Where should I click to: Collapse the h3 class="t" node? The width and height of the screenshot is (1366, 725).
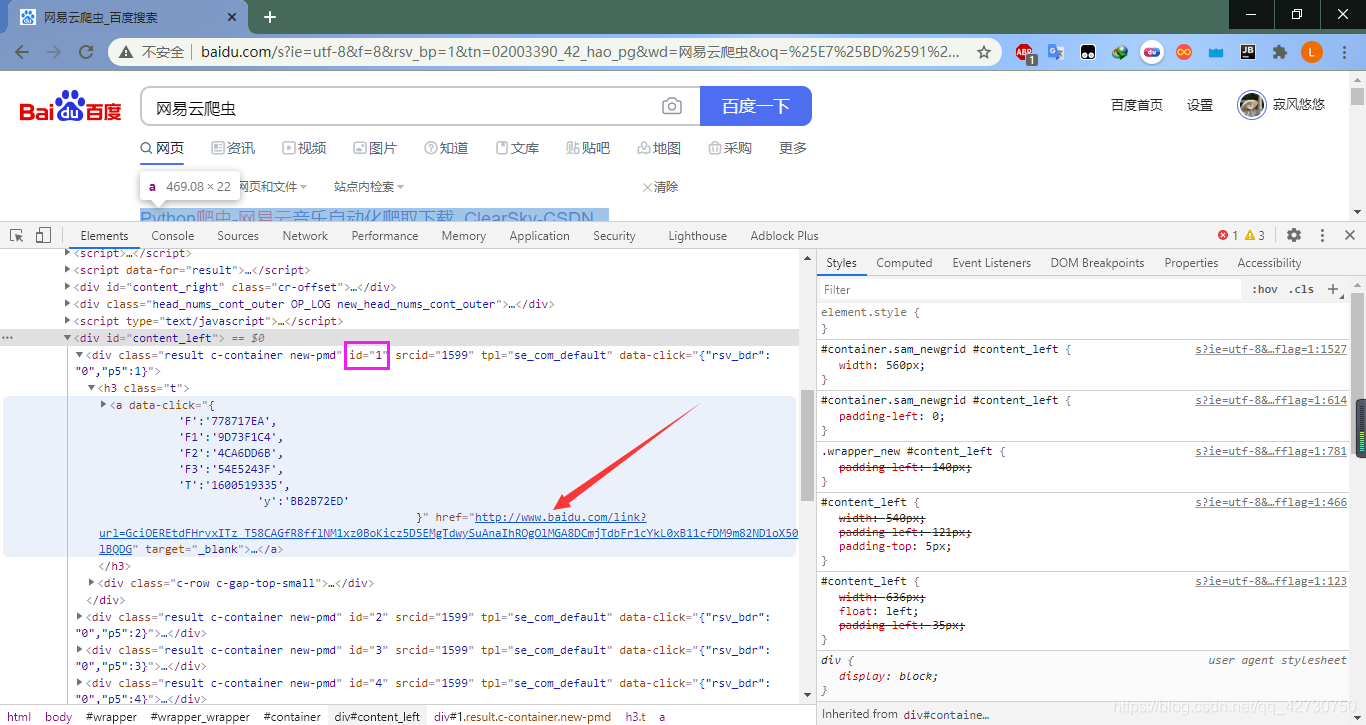tap(92, 387)
